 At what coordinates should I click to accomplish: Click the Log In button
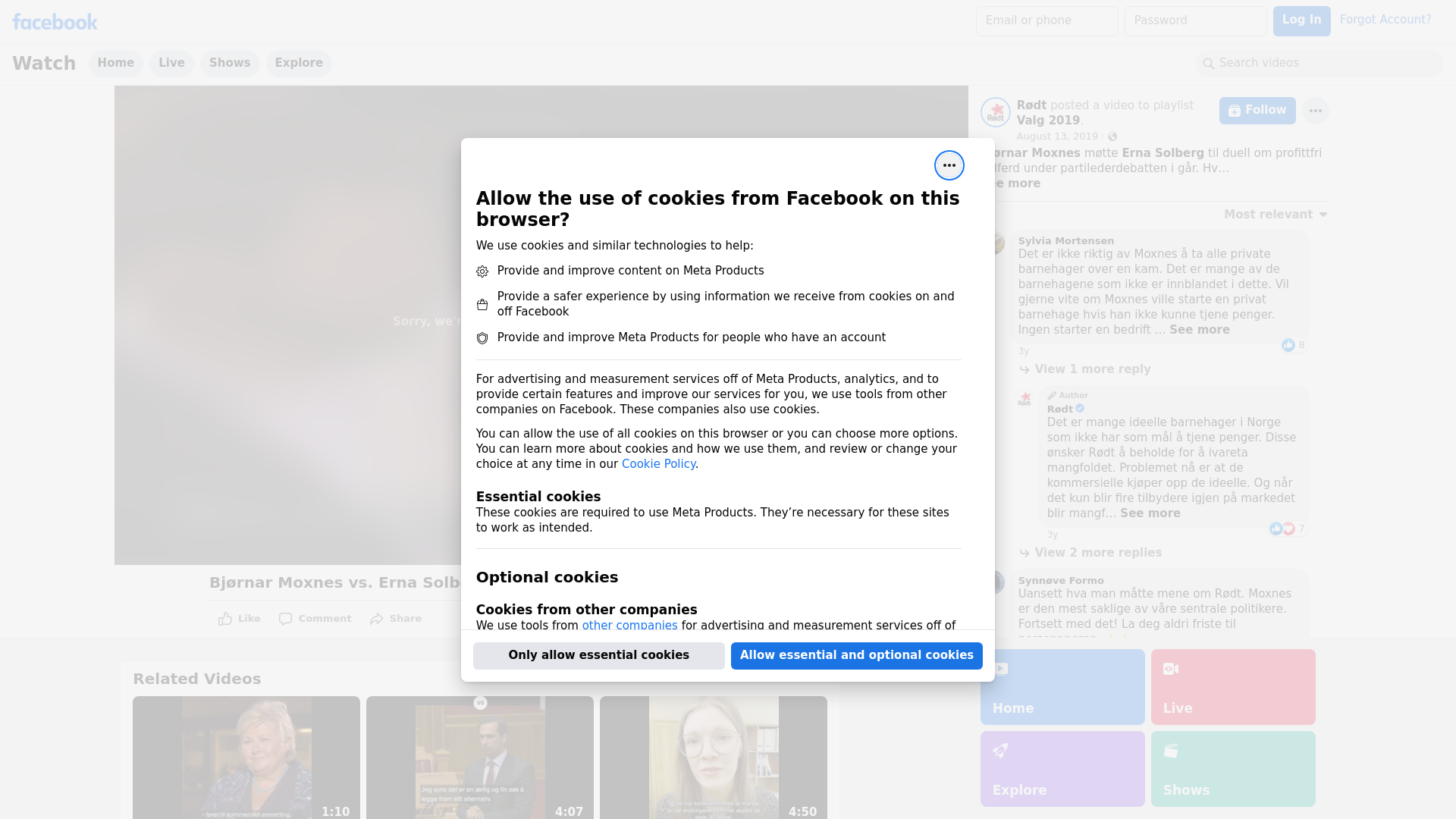tap(1301, 20)
